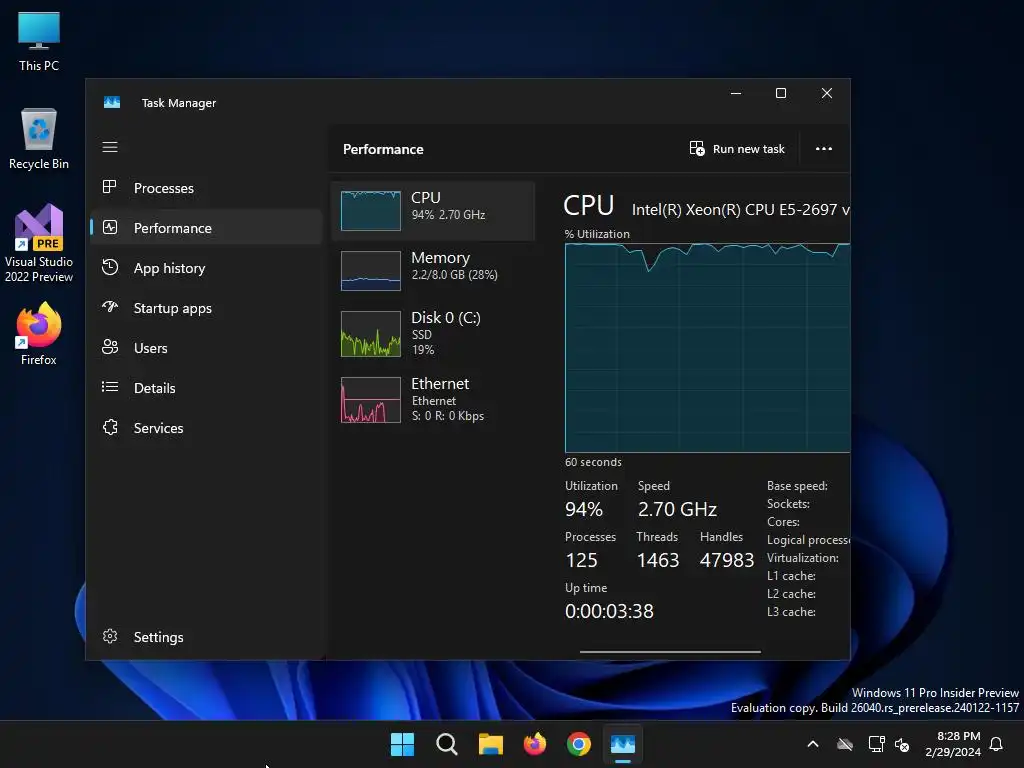Launch Chrome from the taskbar

coord(579,744)
